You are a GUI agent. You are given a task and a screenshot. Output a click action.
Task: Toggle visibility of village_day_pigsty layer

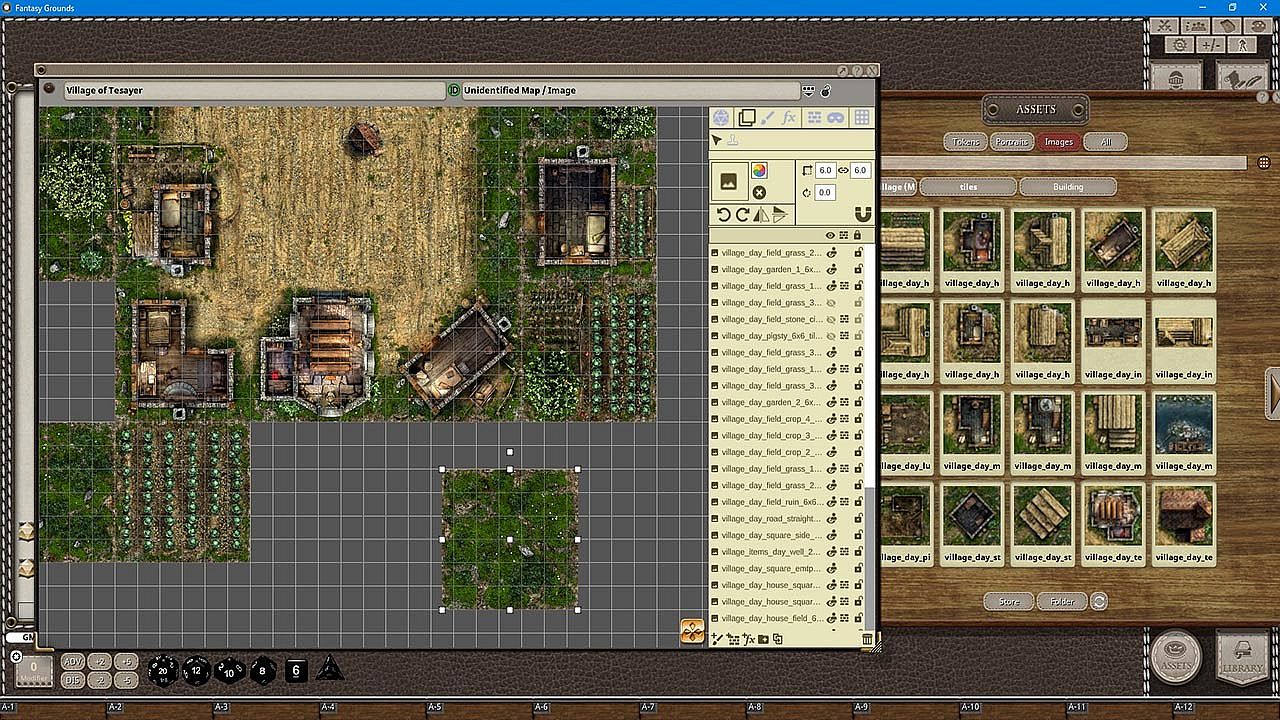pyautogui.click(x=831, y=336)
